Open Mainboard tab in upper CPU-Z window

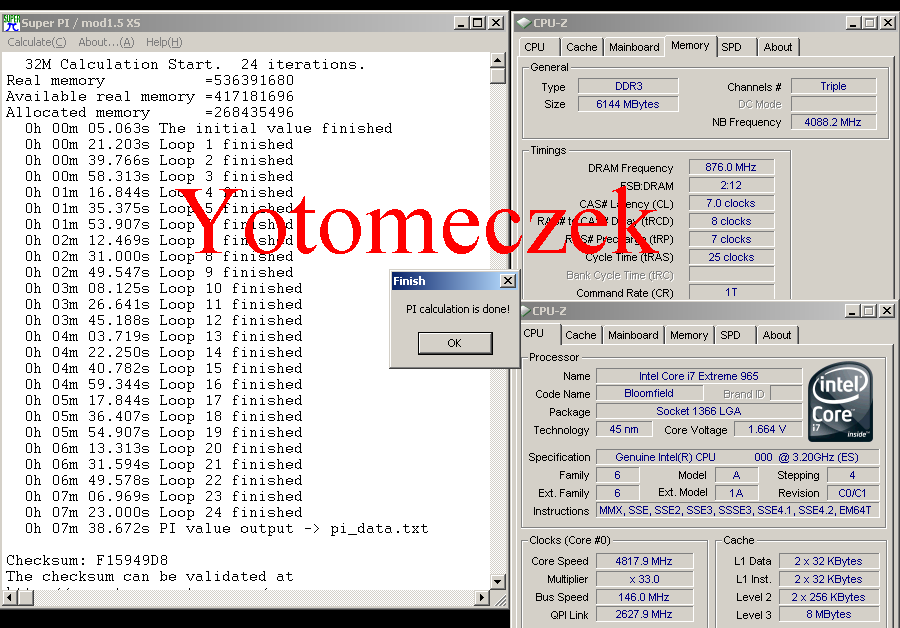point(634,47)
